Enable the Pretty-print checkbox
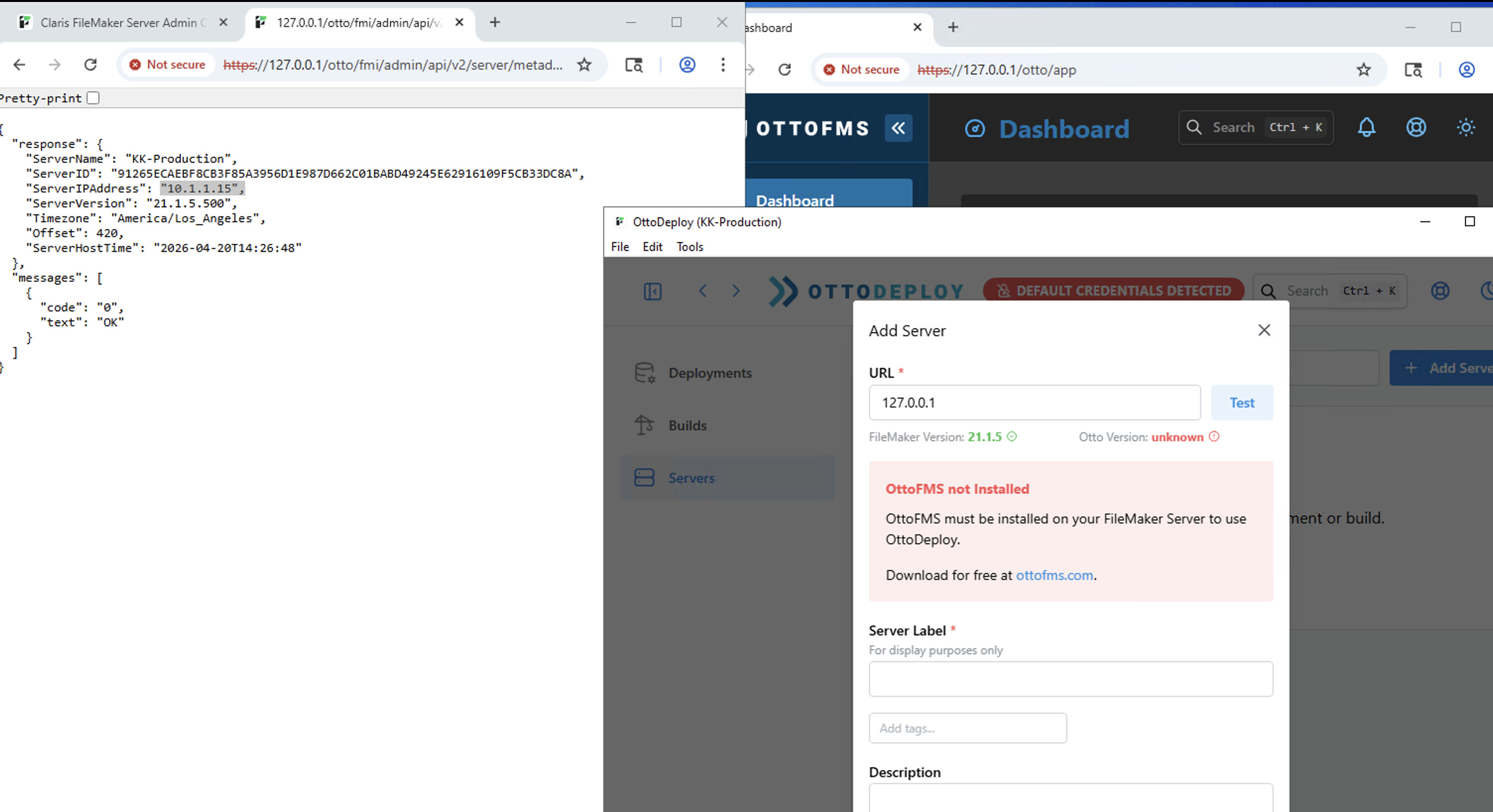 click(x=93, y=98)
